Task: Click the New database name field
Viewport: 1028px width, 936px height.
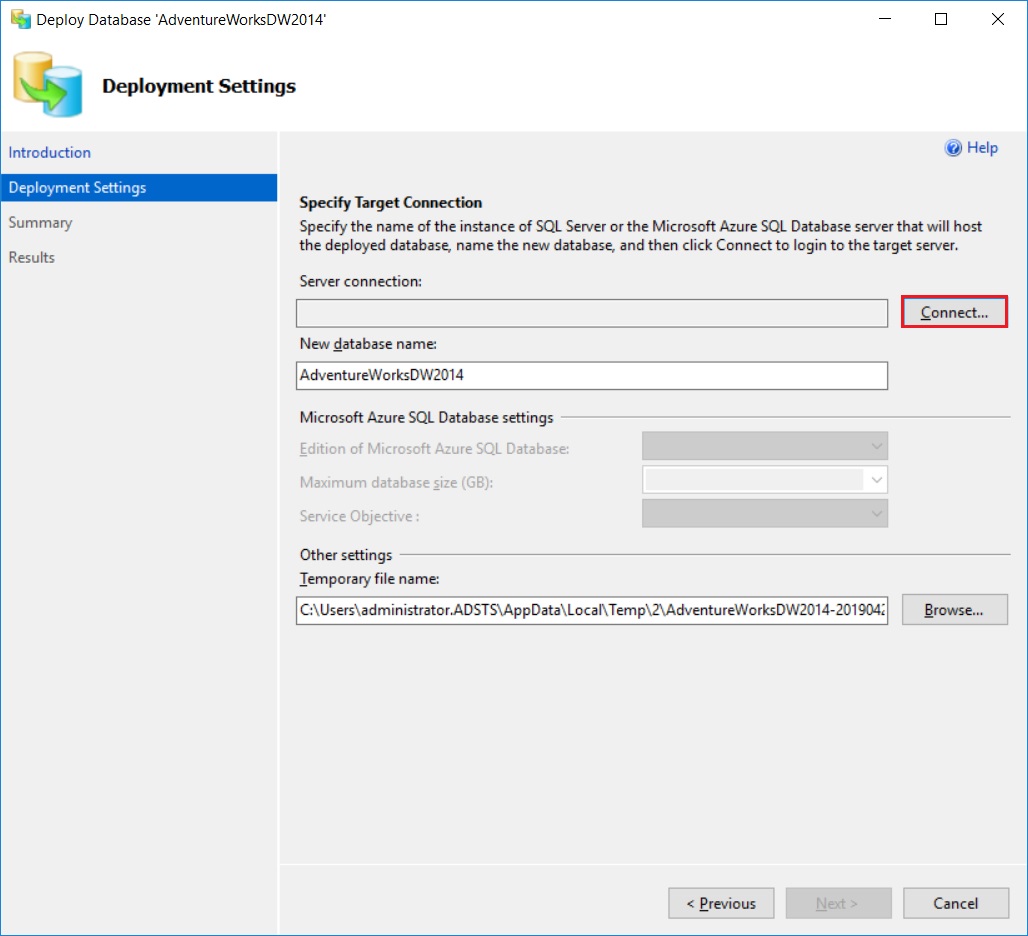Action: (x=591, y=376)
